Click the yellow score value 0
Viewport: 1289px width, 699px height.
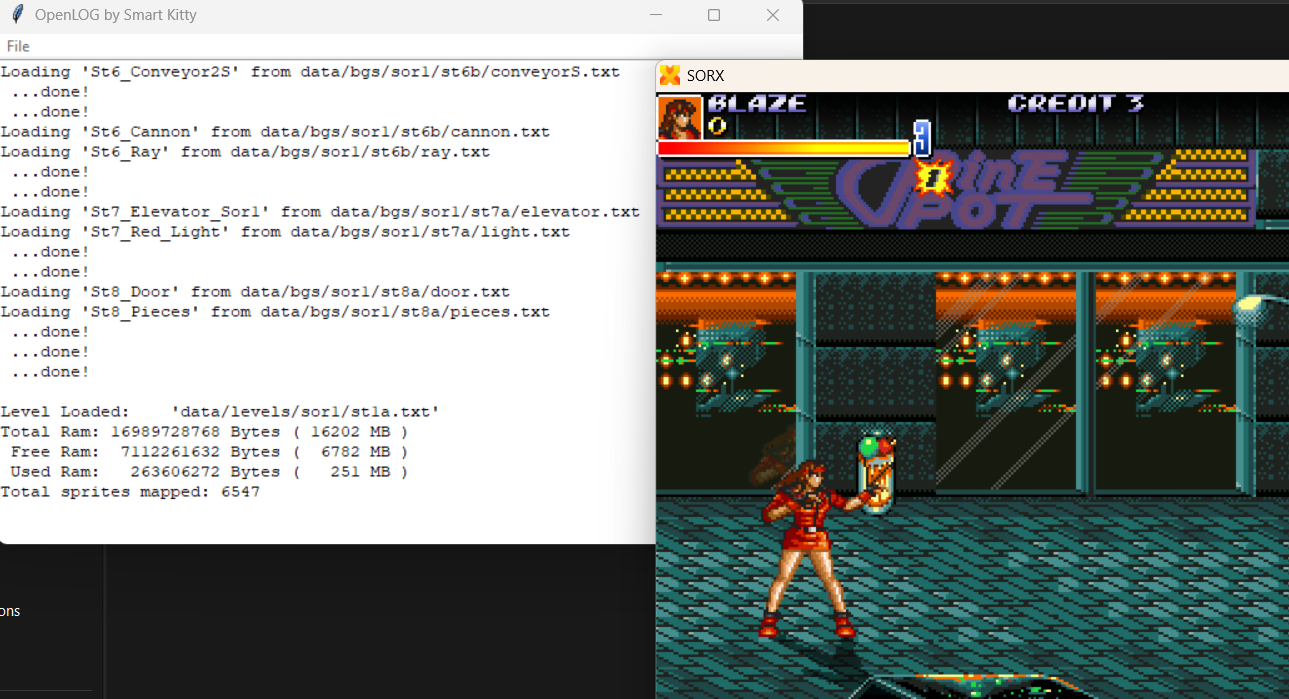716,125
